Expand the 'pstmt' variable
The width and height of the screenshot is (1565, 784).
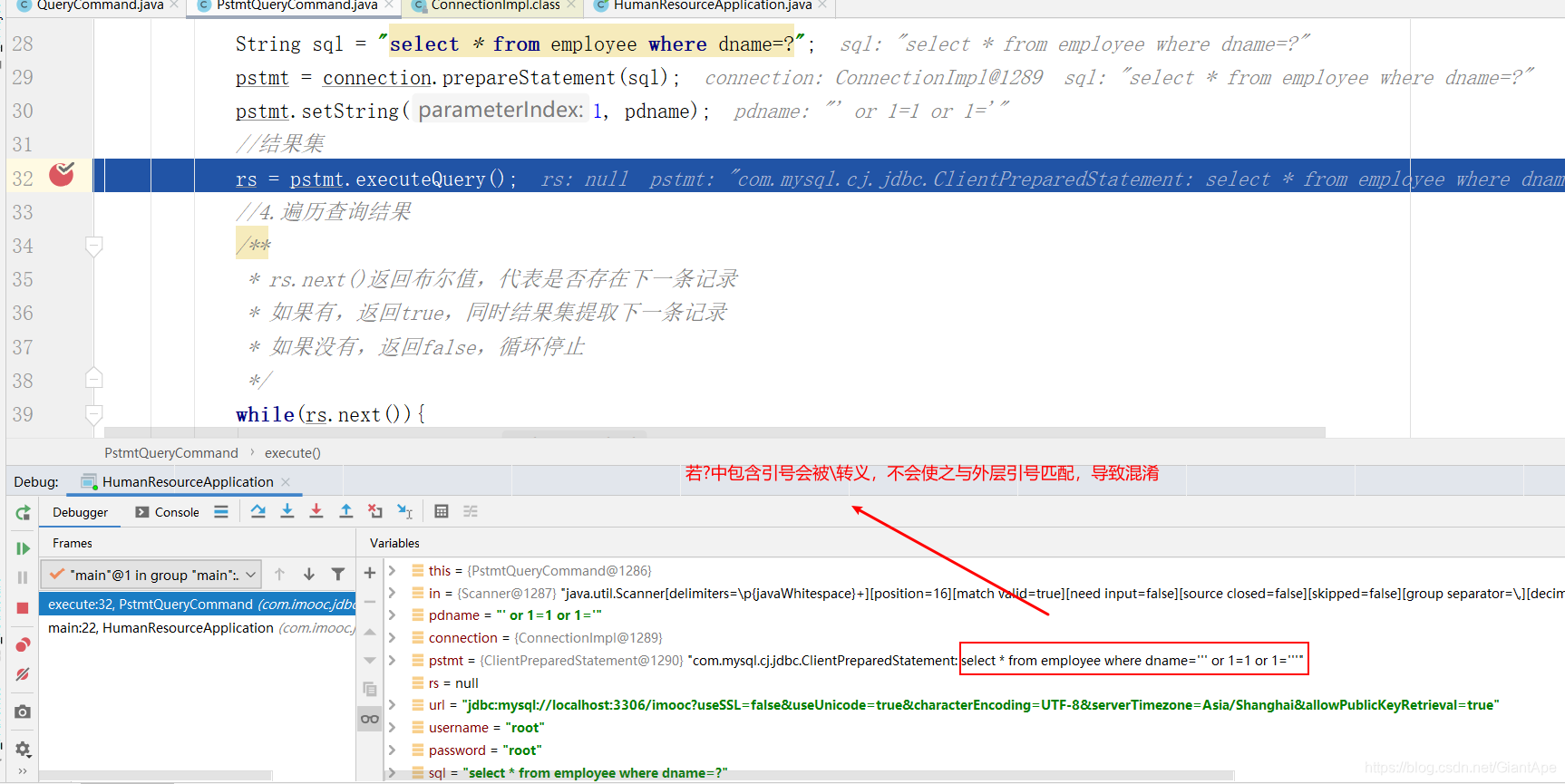pos(393,660)
